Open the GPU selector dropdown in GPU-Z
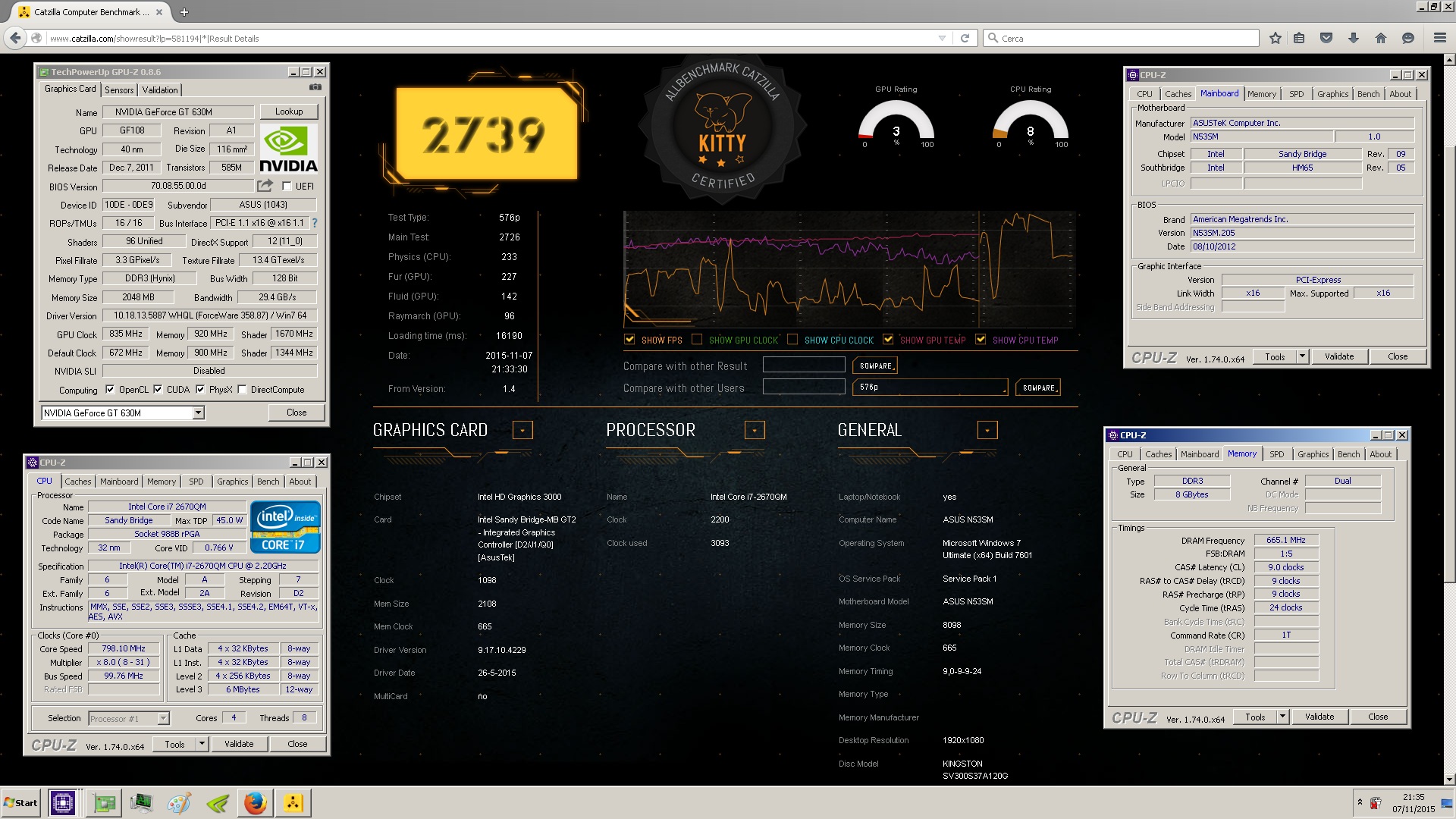The height and width of the screenshot is (819, 1456). 199,413
